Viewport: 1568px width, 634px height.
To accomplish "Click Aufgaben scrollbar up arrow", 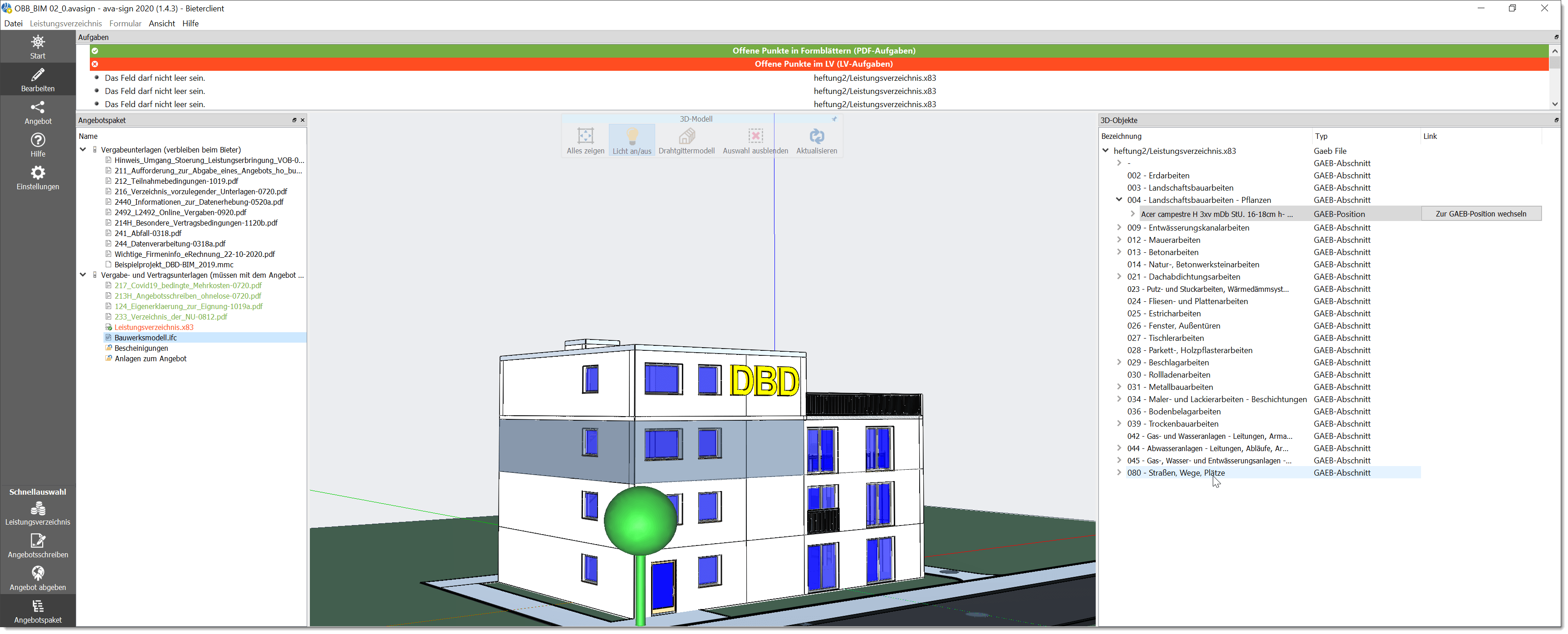I will point(1554,51).
